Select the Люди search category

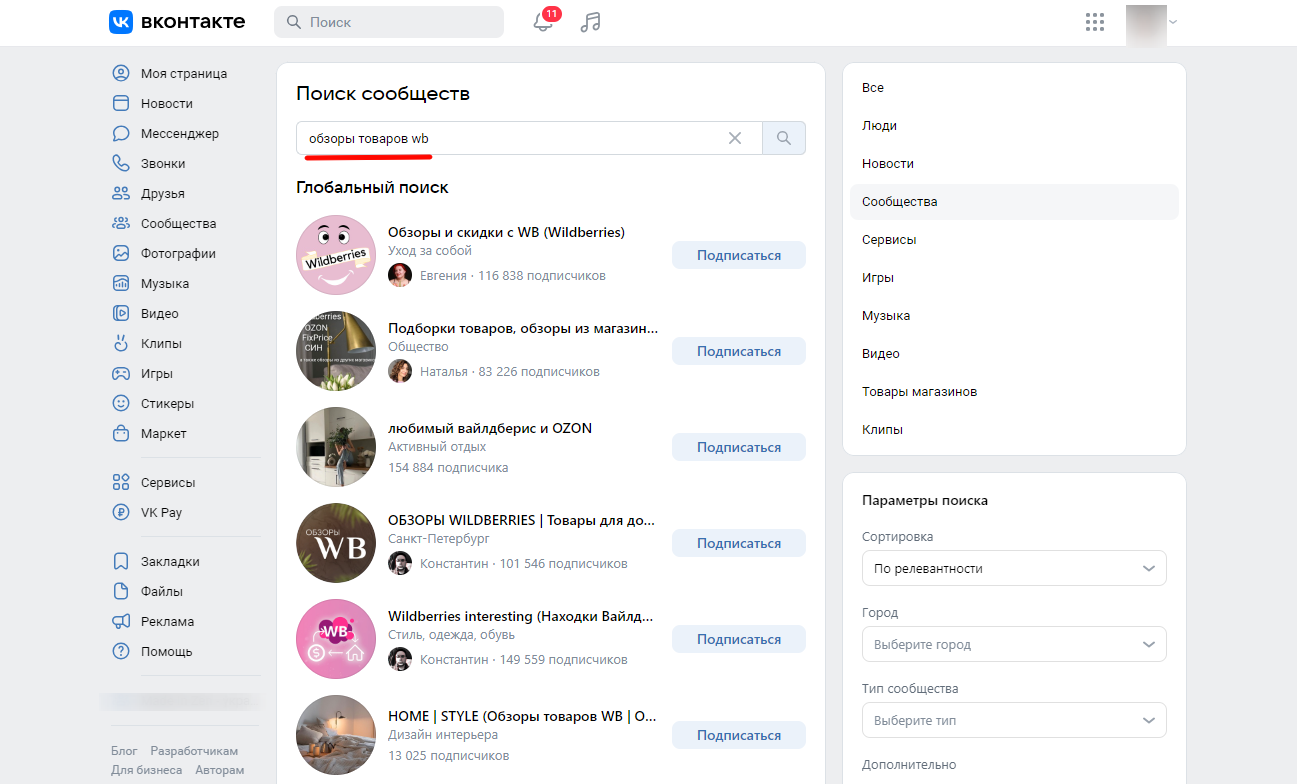tap(1014, 126)
